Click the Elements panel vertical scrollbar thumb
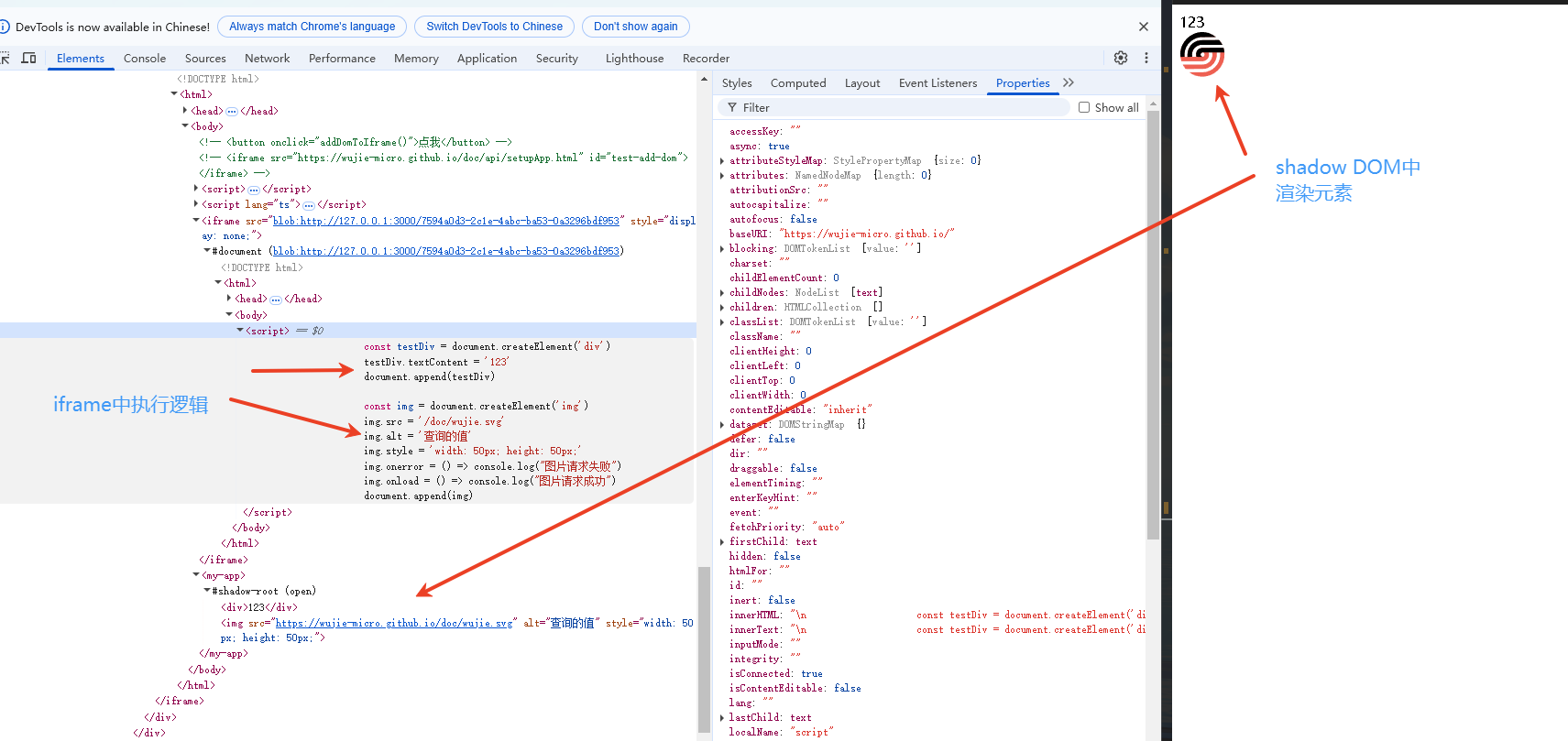The width and height of the screenshot is (1568, 741). click(704, 649)
